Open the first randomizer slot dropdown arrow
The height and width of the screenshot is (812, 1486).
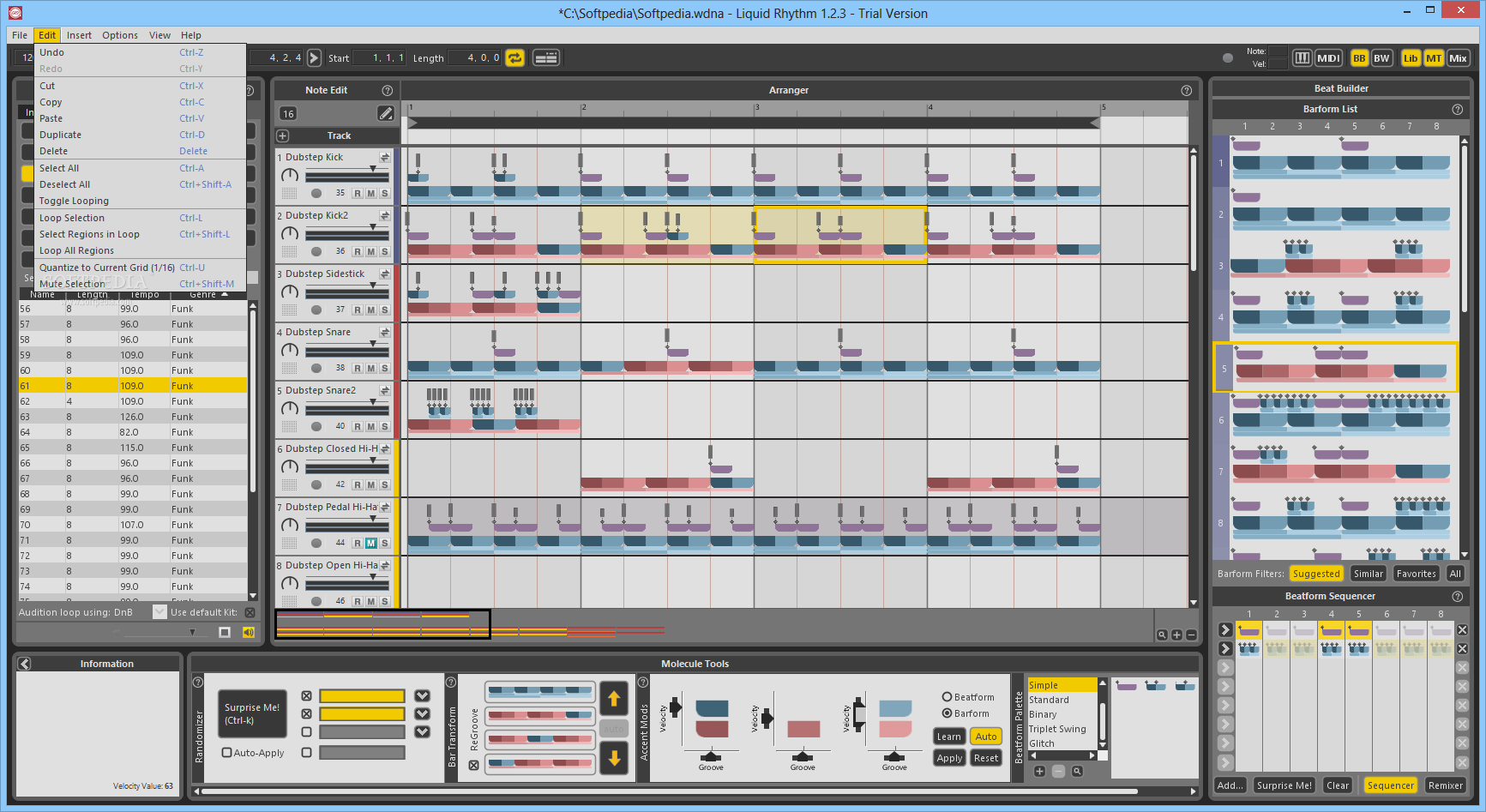coord(422,695)
